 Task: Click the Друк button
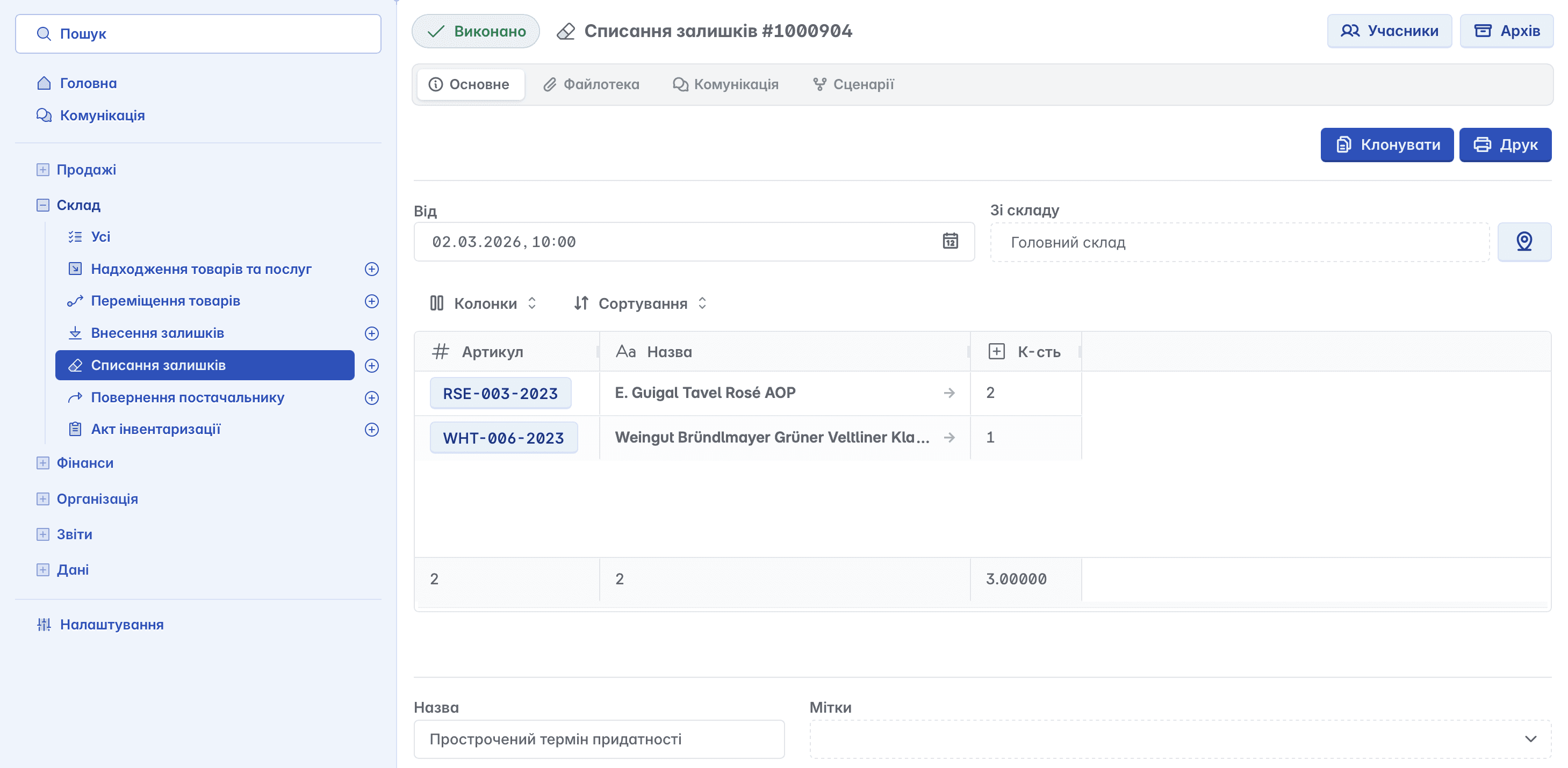click(1505, 145)
